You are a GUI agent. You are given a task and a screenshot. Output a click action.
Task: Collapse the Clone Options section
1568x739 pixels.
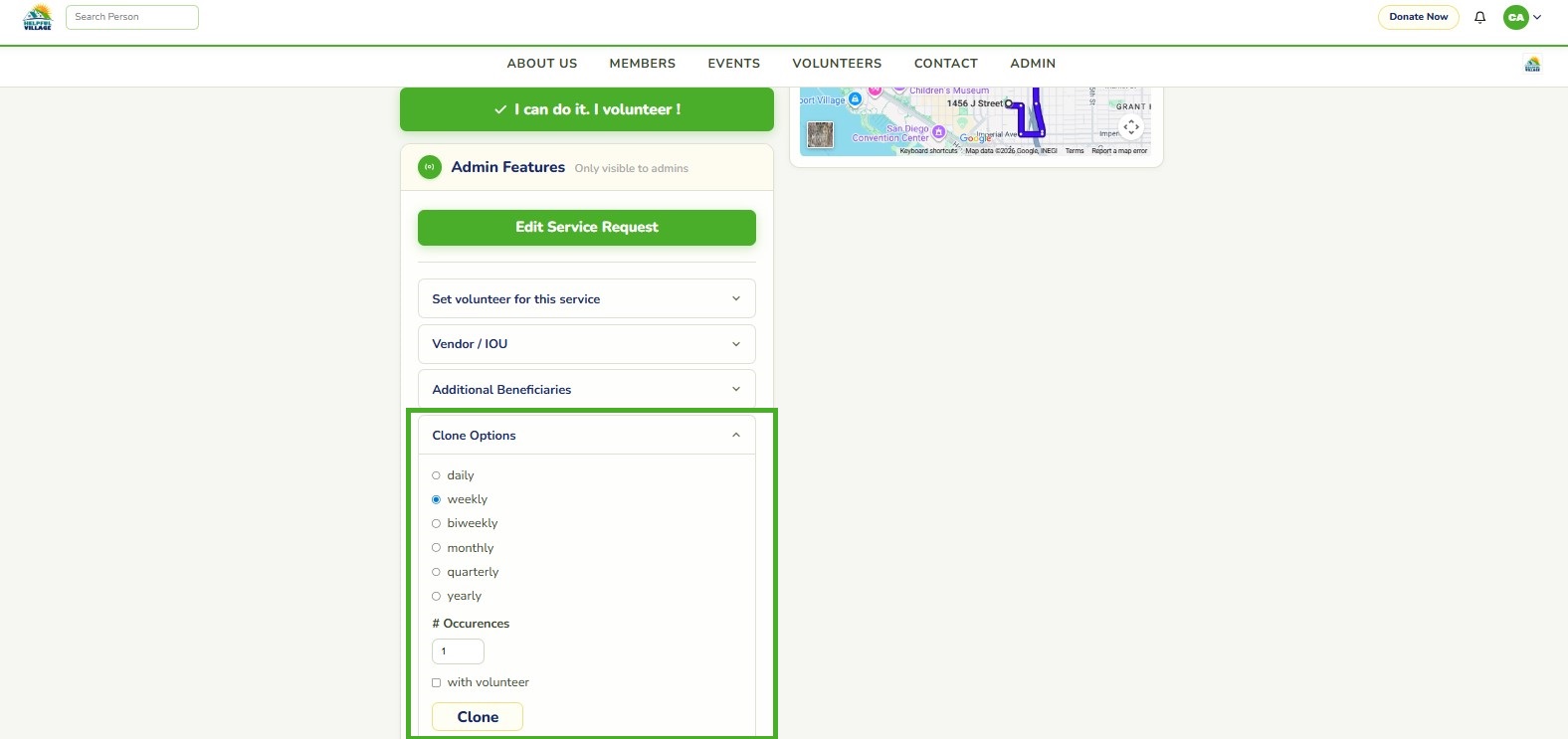[x=587, y=435]
